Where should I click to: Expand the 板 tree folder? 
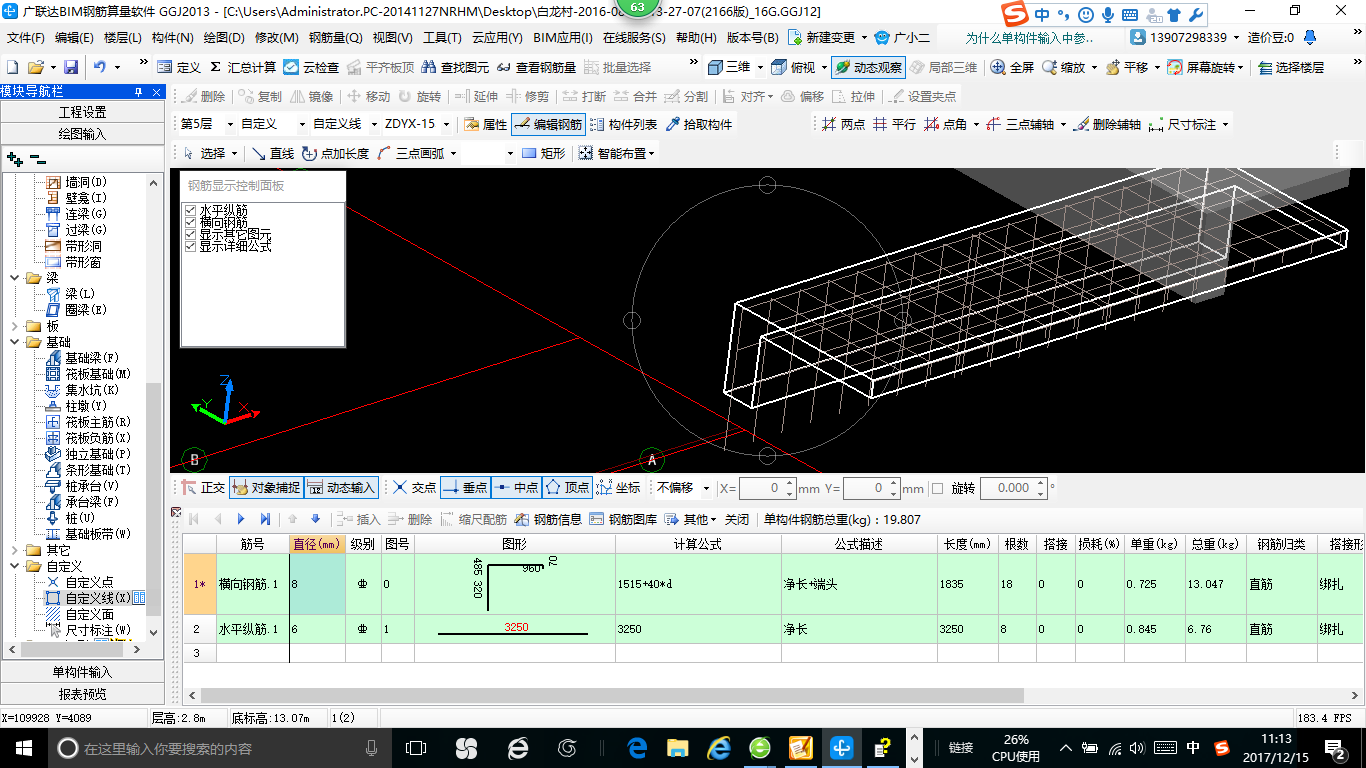(x=14, y=326)
